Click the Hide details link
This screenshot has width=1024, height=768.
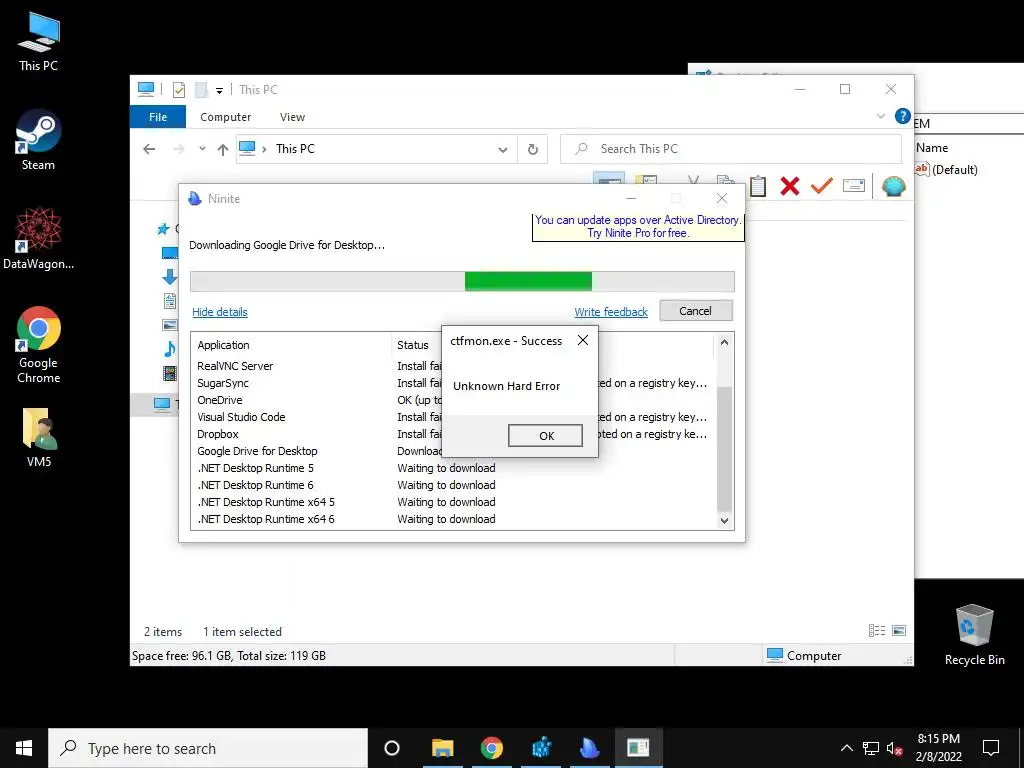220,312
